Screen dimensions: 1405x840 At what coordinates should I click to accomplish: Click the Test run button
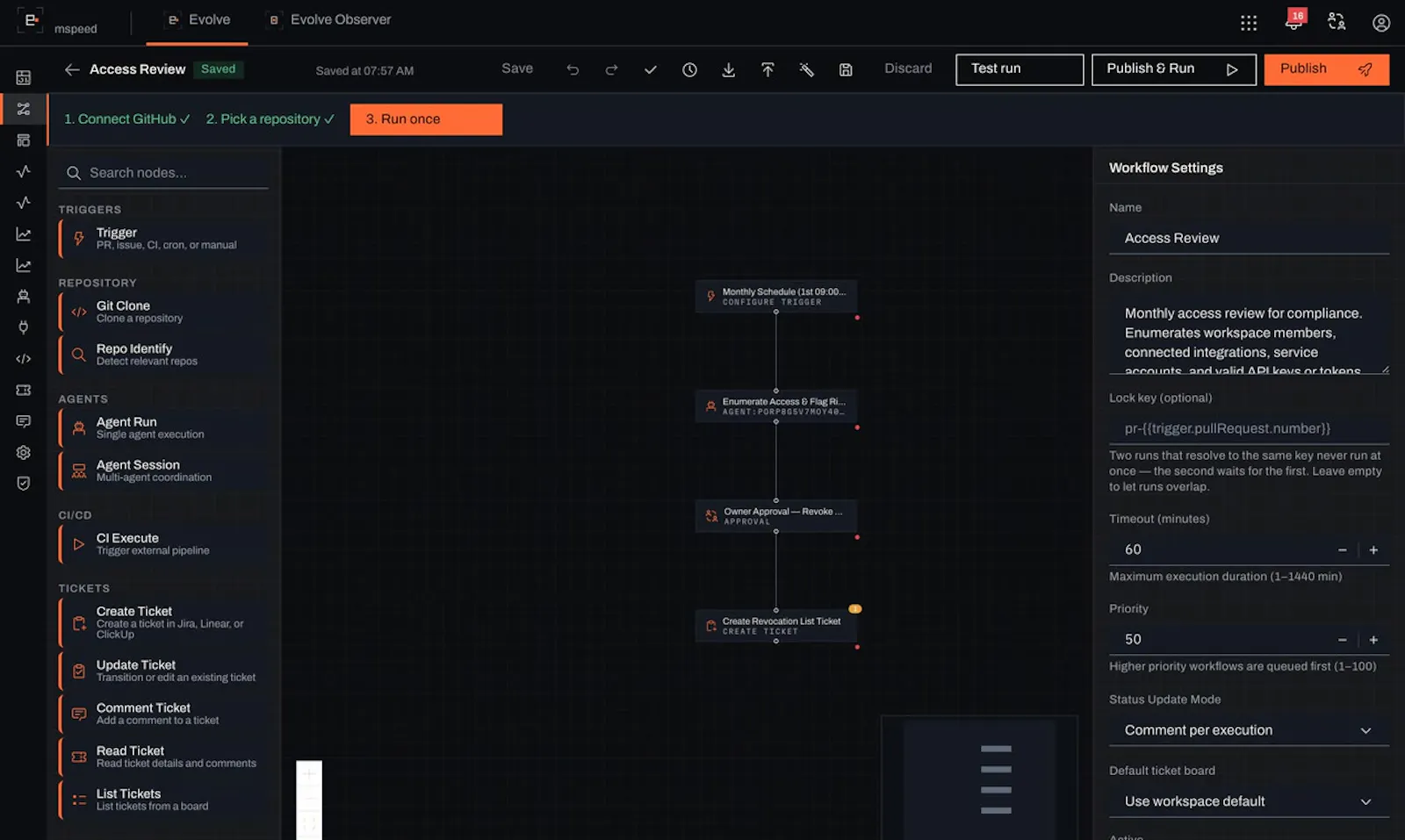point(1020,69)
